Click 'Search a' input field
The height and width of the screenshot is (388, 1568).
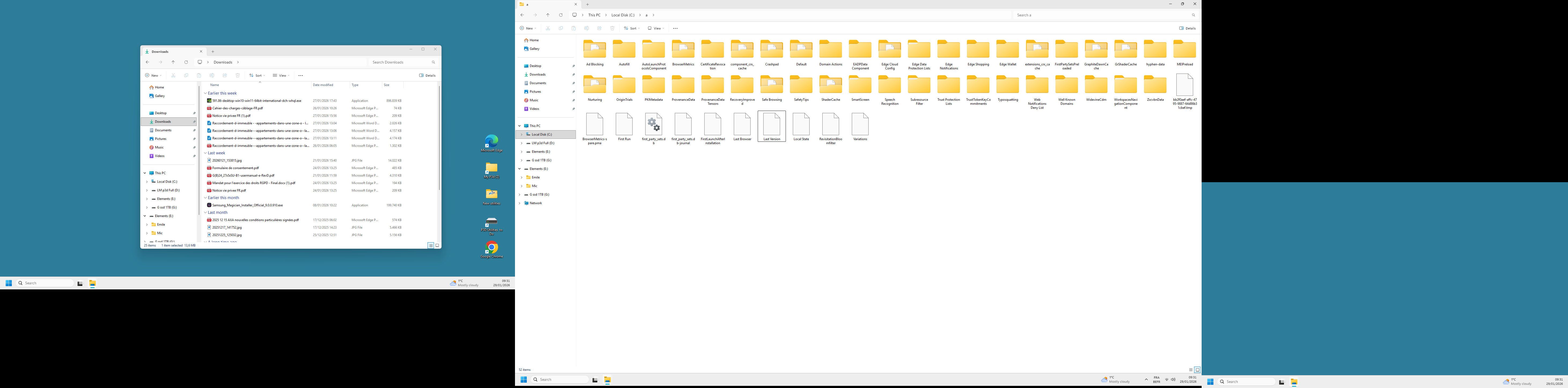[1106, 15]
